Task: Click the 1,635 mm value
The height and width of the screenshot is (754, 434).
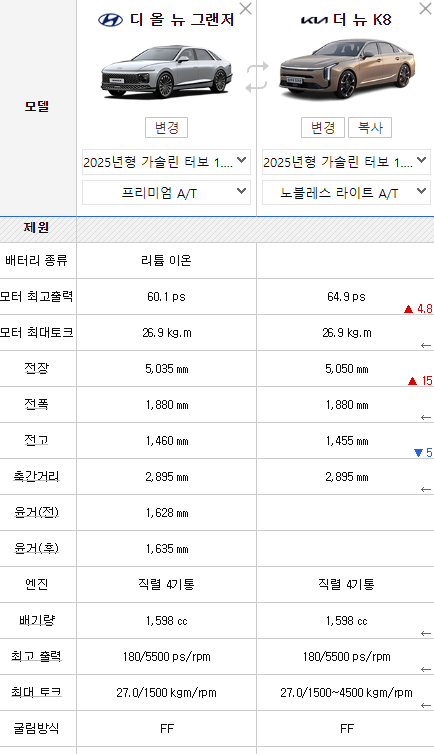Action: click(167, 549)
